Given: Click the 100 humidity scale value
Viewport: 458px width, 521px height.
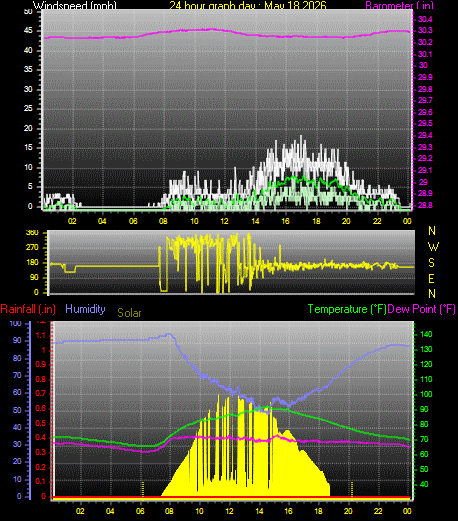Looking at the screenshot, I should (x=15, y=323).
